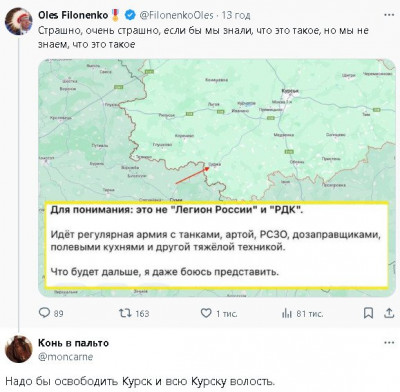Open the @FilonenkoOles handle link
Image resolution: width=400 pixels, height=392 pixels.
[x=176, y=15]
